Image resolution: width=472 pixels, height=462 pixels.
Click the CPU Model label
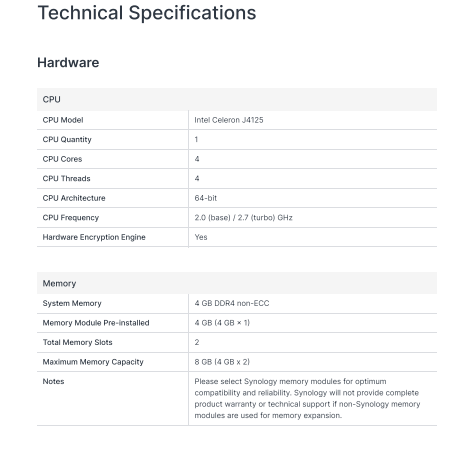click(63, 120)
